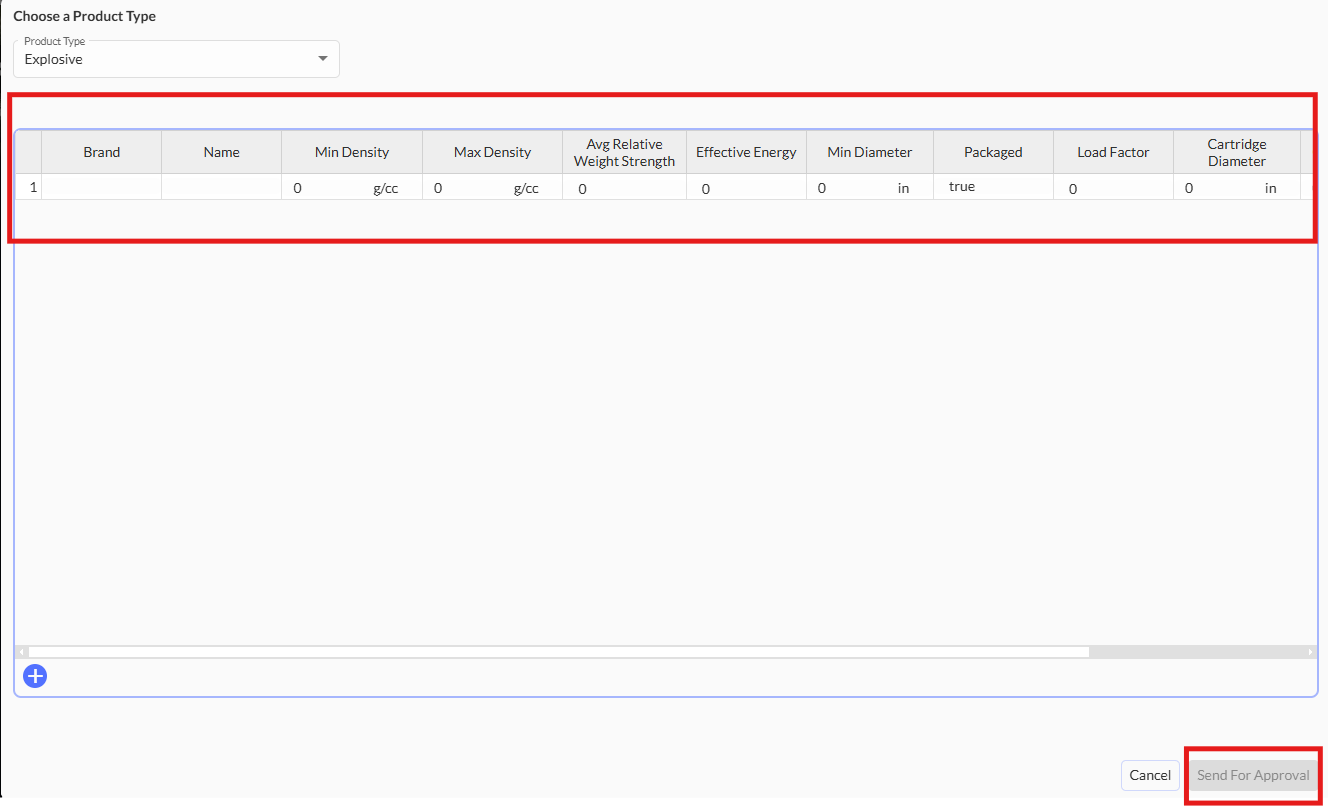The width and height of the screenshot is (1328, 806).
Task: Click the Brand cell in row 1
Action: coord(101,187)
